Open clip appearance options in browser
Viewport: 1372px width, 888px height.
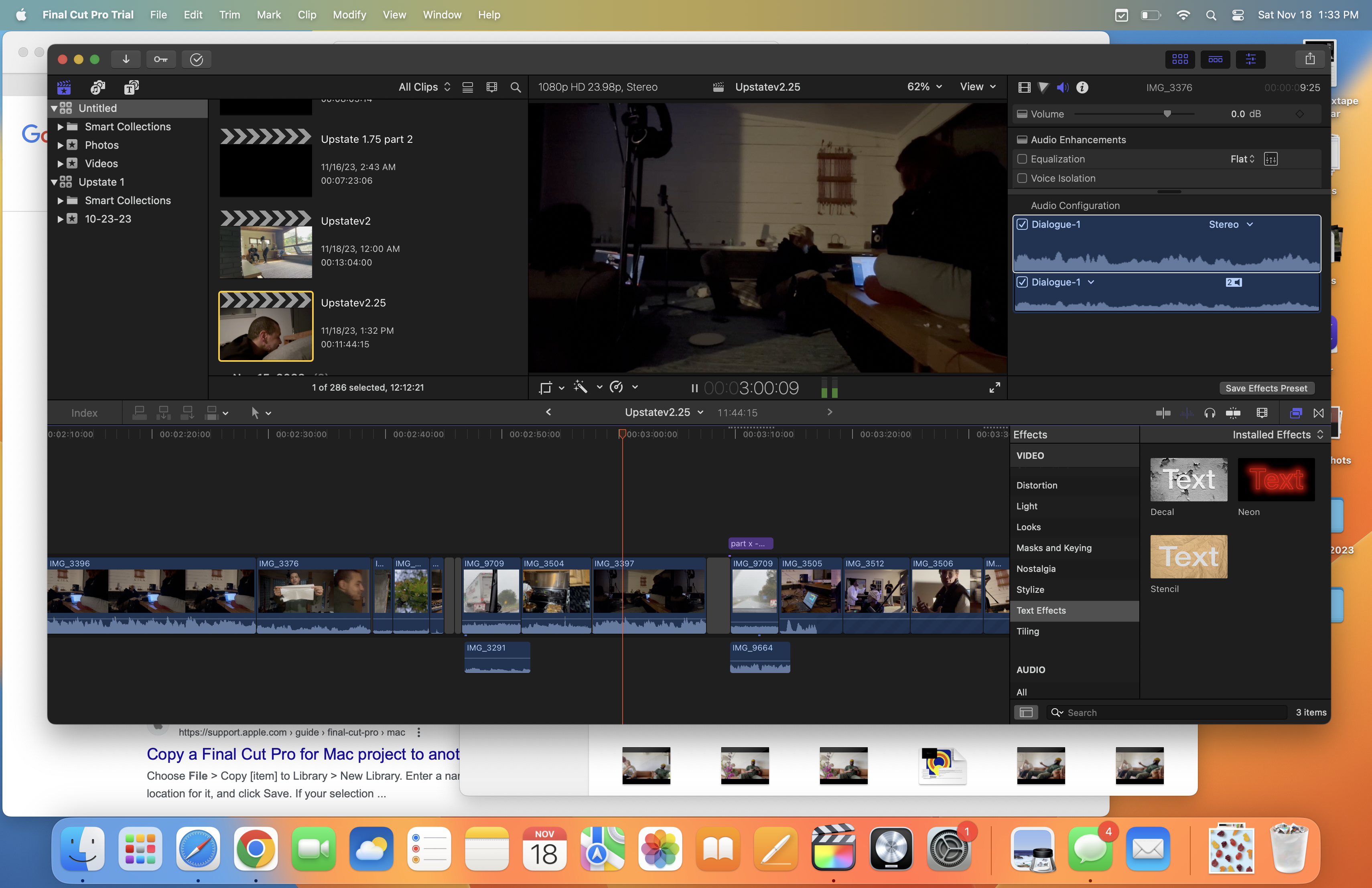492,87
